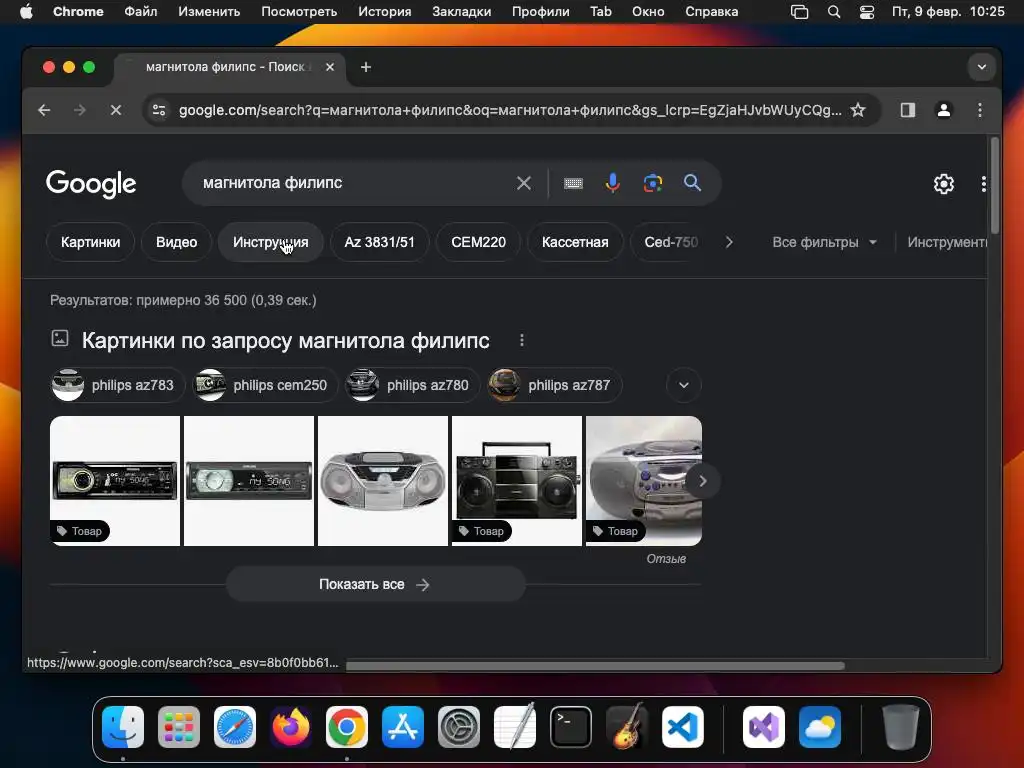
Task: Open Chrome profile icon
Action: point(944,110)
